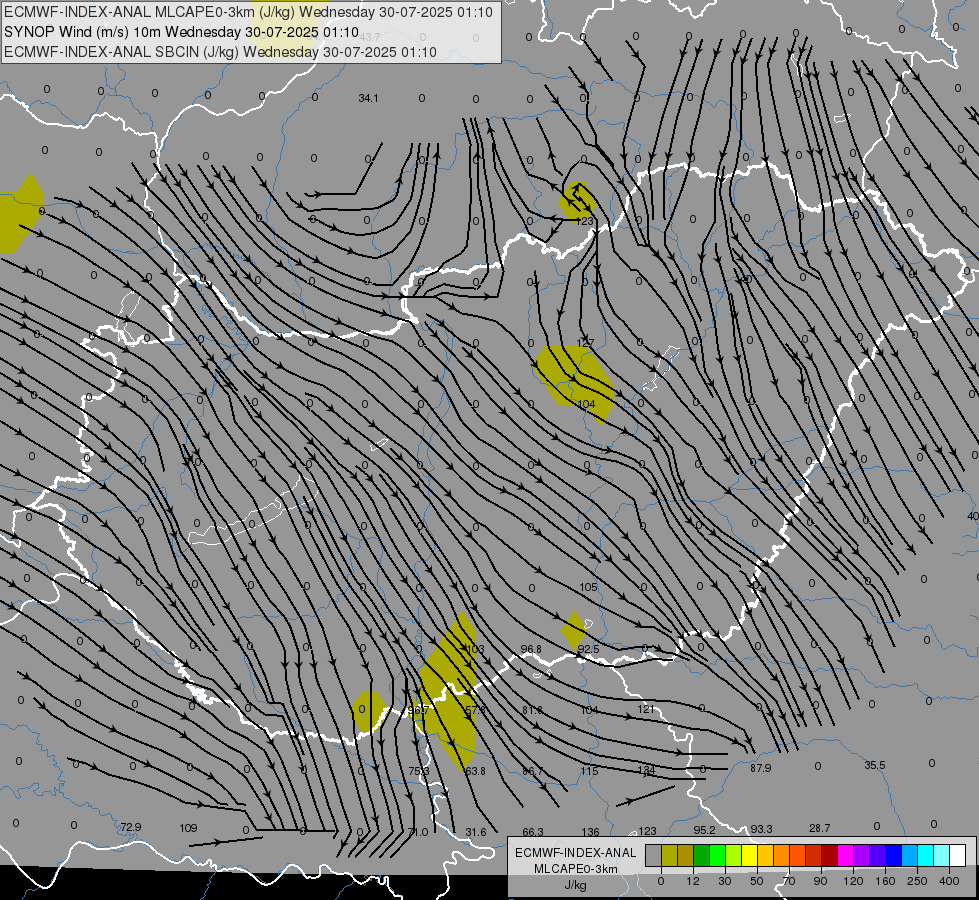The width and height of the screenshot is (979, 900).
Task: Select the dark green legend swatch
Action: pyautogui.click(x=702, y=856)
